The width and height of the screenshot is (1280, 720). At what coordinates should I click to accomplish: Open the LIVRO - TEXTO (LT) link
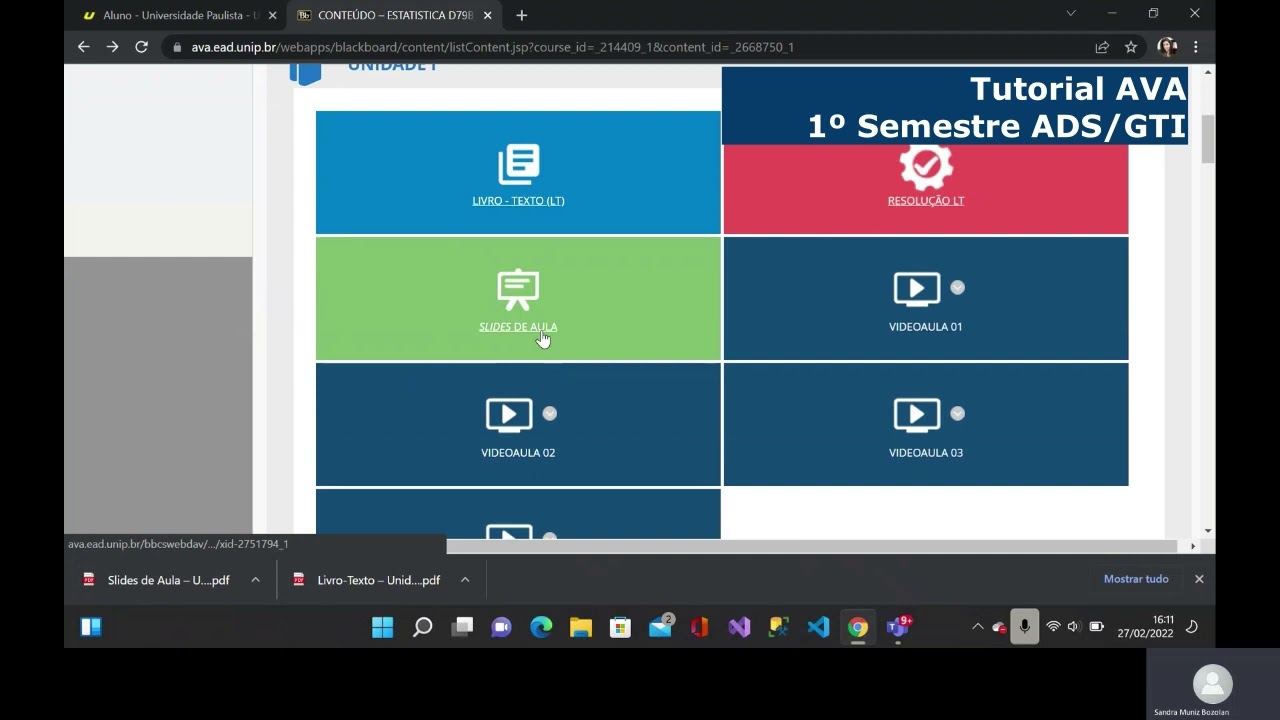tap(518, 201)
